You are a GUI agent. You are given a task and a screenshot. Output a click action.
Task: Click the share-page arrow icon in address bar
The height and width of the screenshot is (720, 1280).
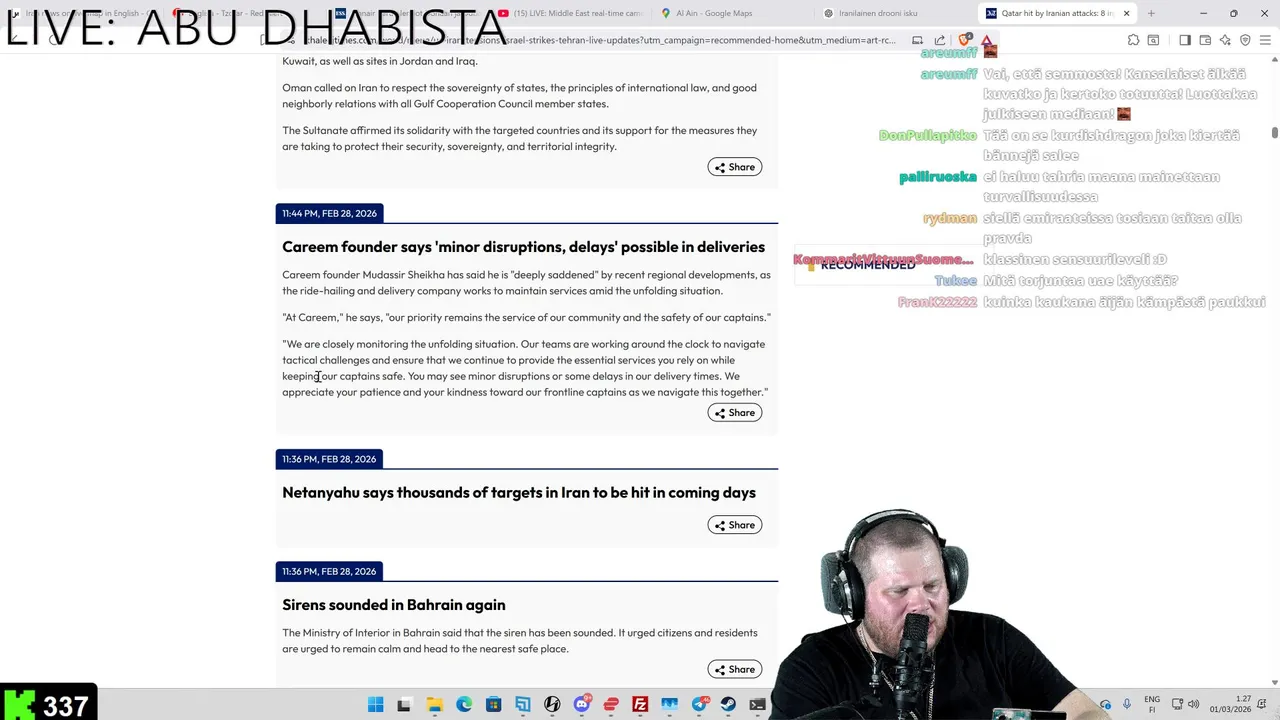[940, 40]
